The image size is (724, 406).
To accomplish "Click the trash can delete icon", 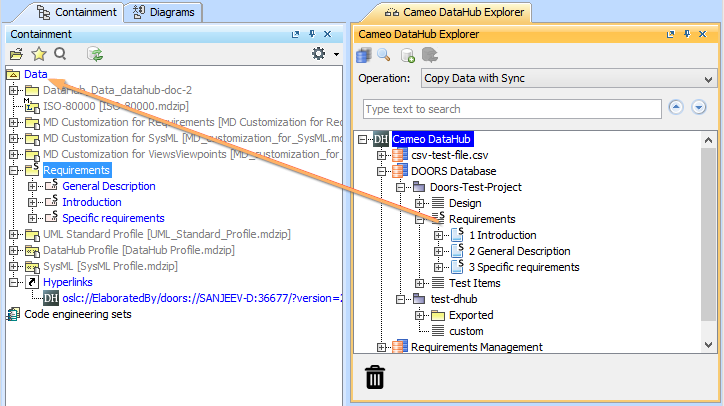I will tap(374, 377).
